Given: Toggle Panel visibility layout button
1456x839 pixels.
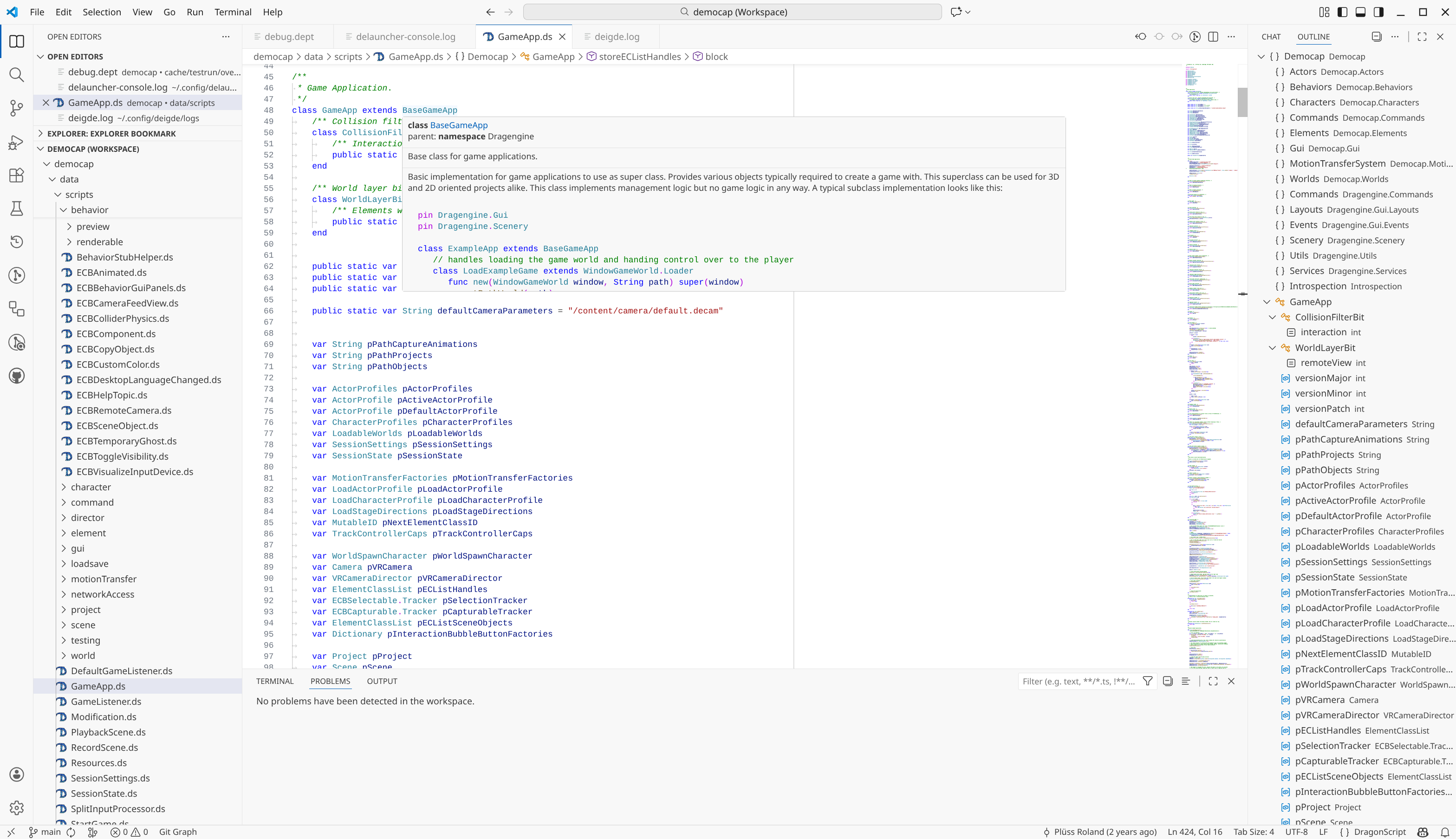Looking at the screenshot, I should click(1360, 12).
